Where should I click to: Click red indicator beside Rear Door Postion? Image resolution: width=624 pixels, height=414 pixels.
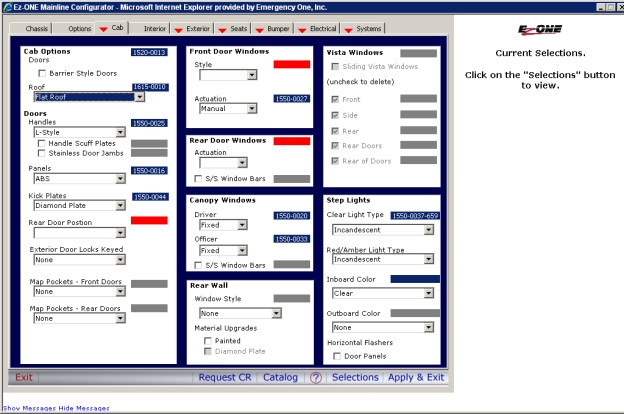149,221
